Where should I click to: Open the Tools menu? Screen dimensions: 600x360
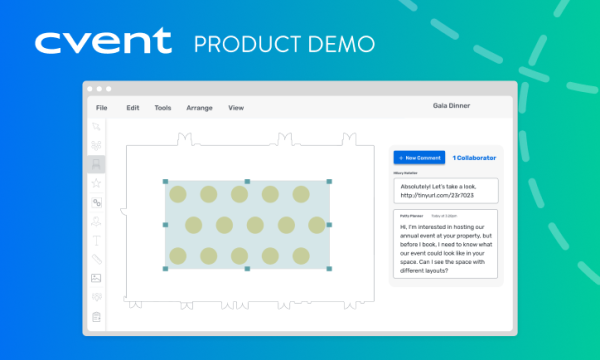(163, 108)
